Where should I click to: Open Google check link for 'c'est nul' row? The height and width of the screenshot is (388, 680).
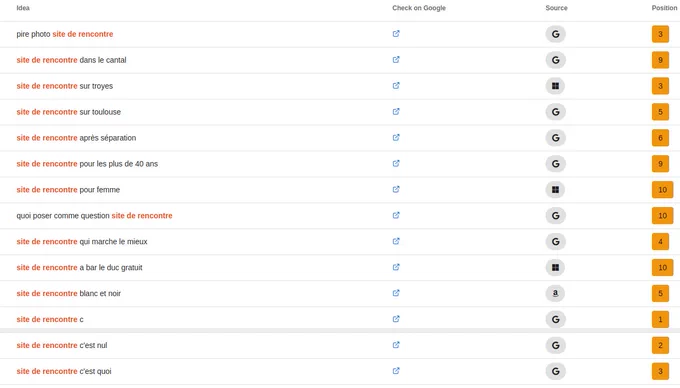point(396,345)
